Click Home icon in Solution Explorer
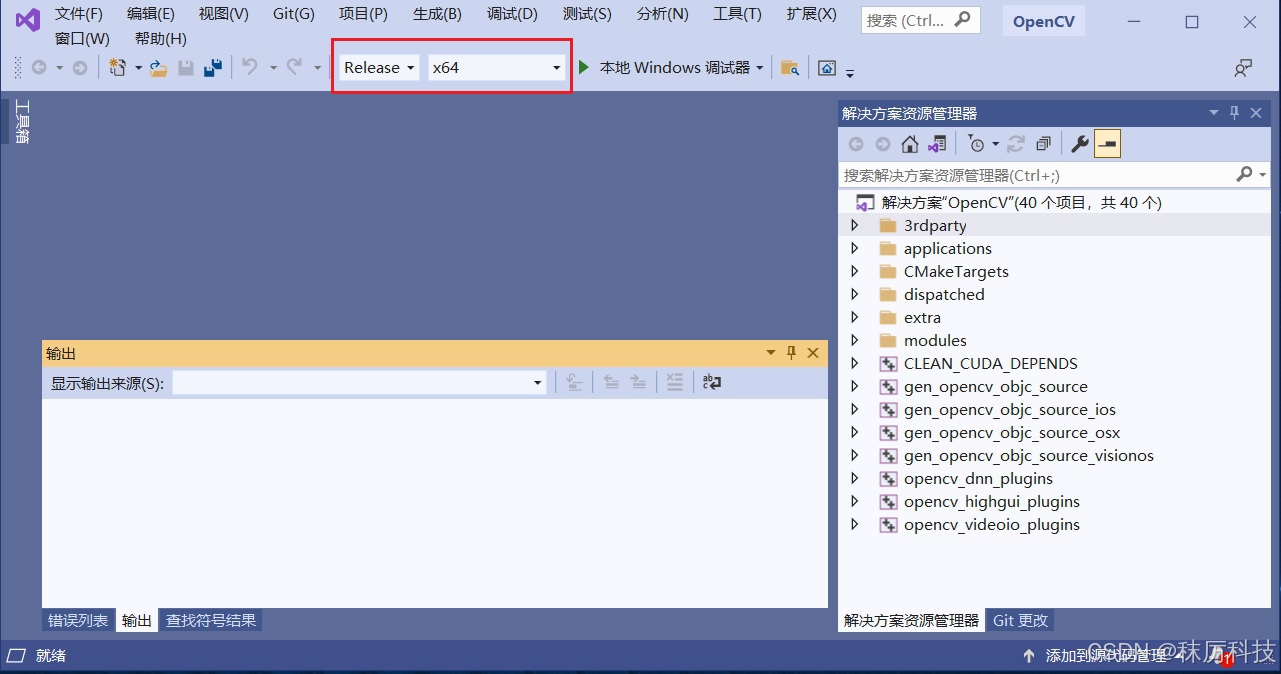This screenshot has height=674, width=1281. pyautogui.click(x=910, y=144)
